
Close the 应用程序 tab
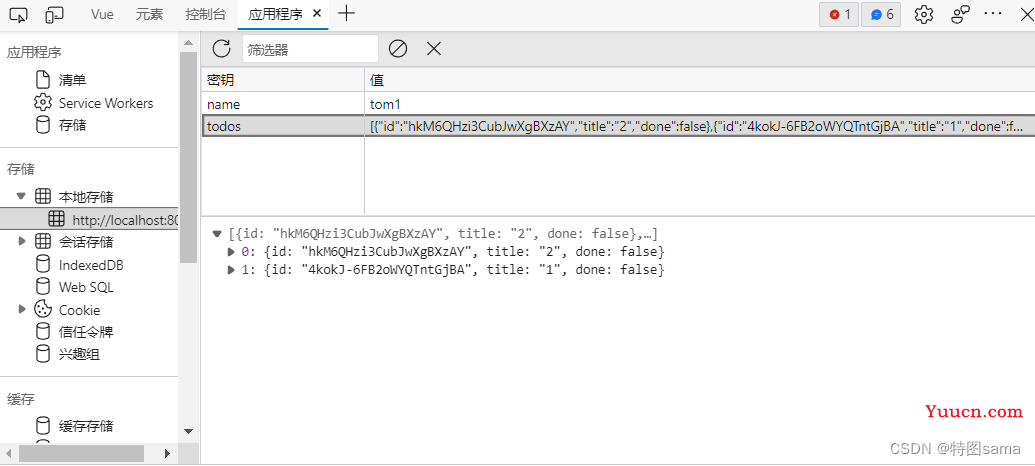(317, 14)
